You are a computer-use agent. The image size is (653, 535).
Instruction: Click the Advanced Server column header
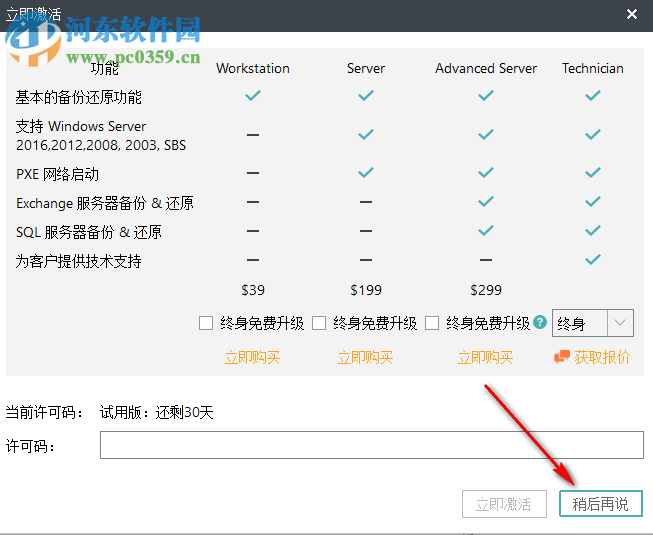coord(486,68)
